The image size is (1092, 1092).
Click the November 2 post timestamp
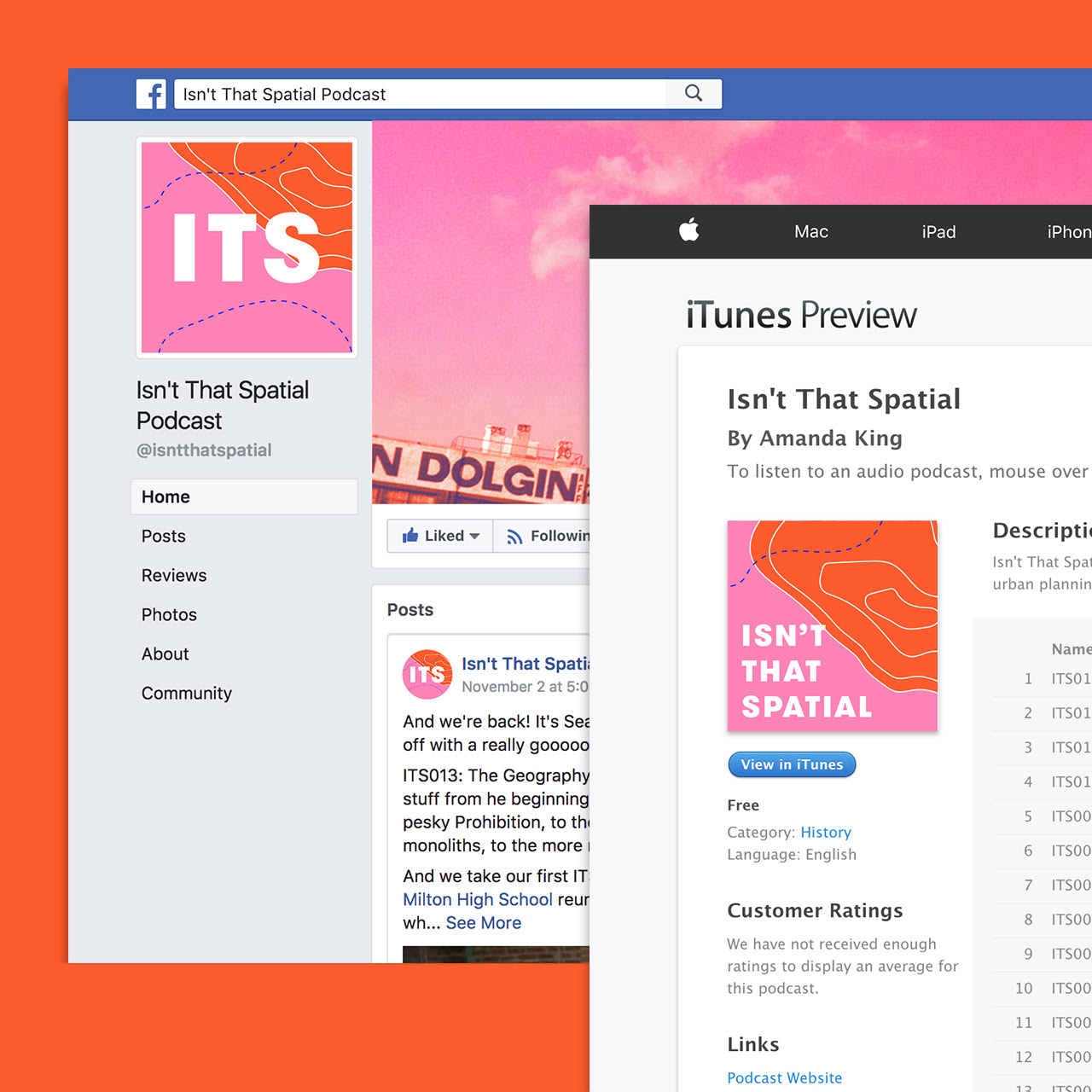click(525, 687)
